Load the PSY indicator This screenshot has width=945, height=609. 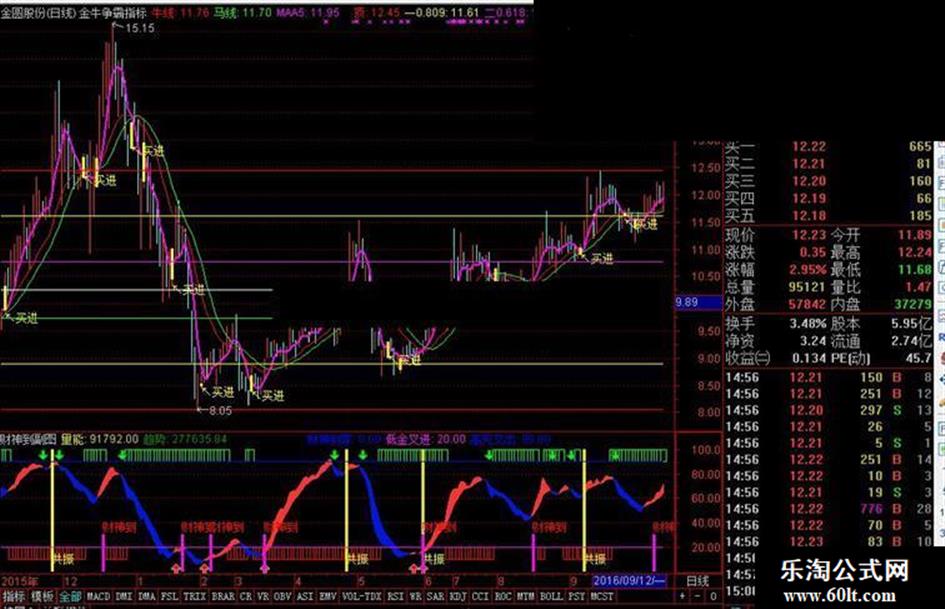point(577,596)
